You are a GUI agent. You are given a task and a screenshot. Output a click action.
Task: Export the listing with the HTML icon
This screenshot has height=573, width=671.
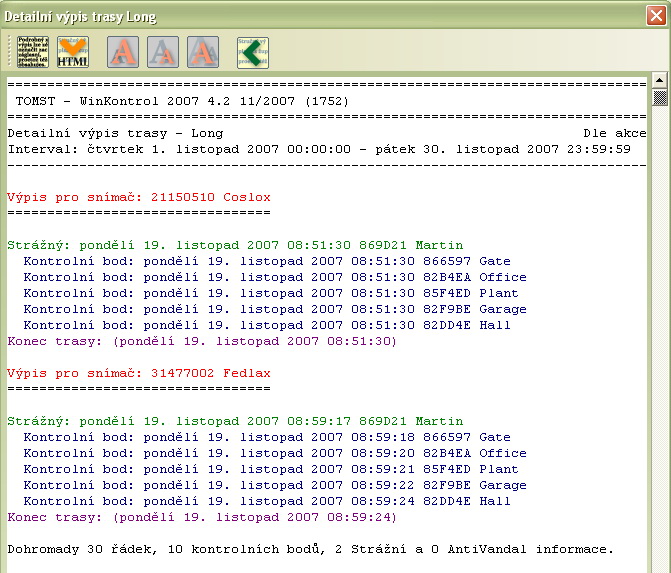pos(72,52)
